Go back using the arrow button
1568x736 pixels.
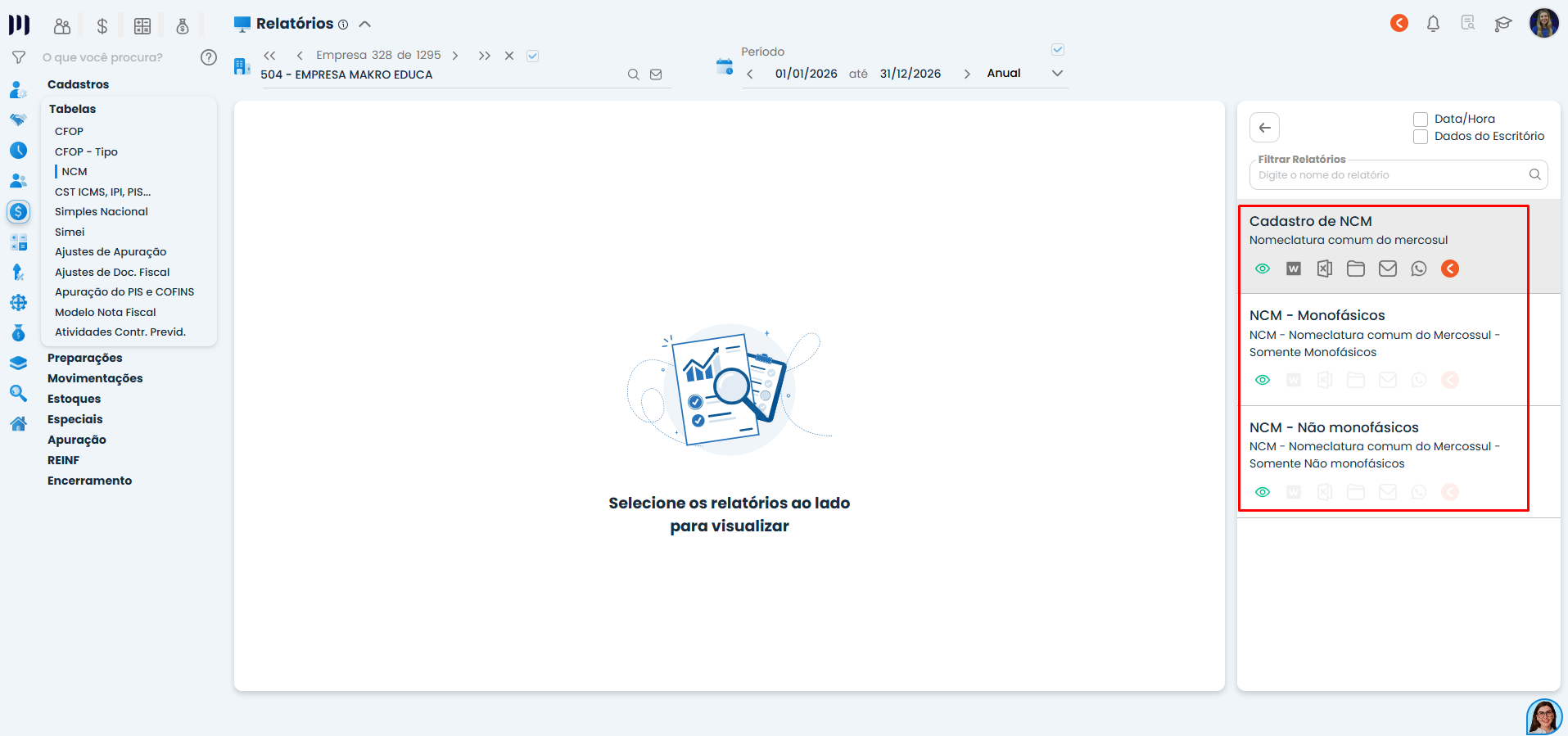pos(1264,128)
